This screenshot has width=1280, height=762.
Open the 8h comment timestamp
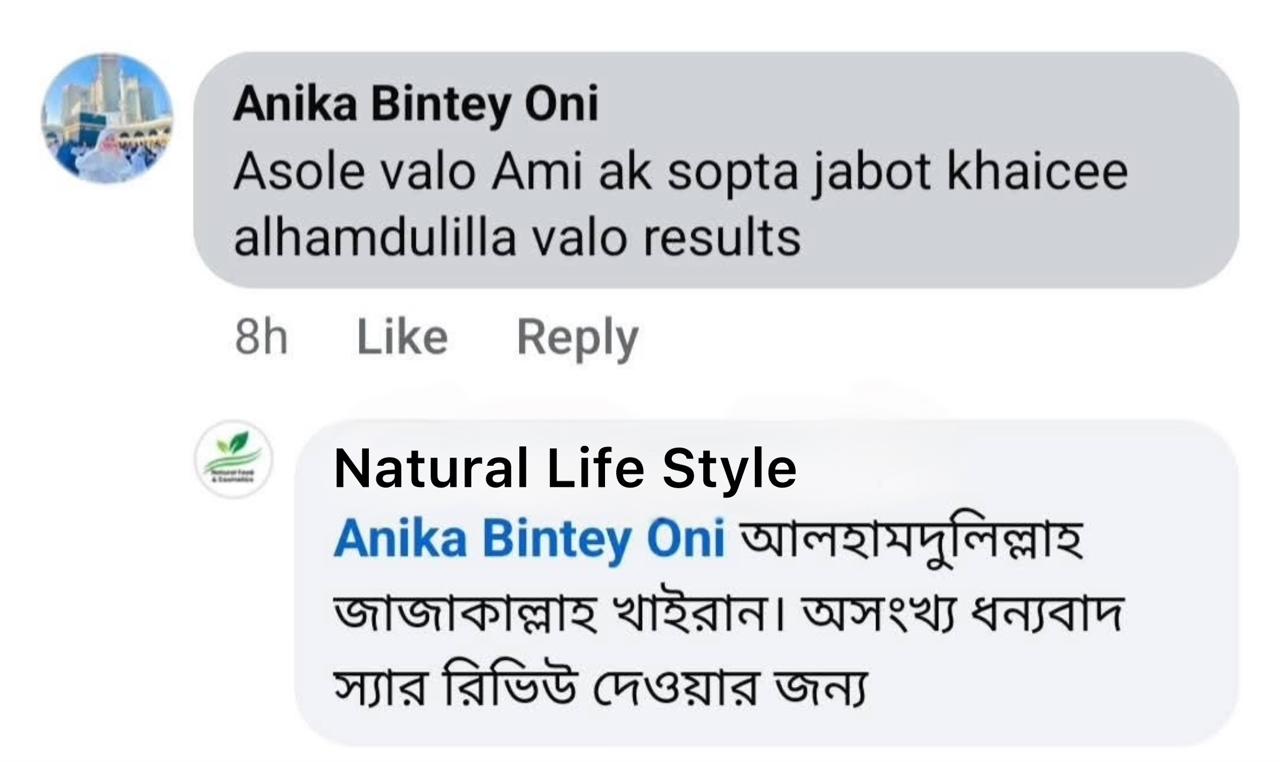260,338
